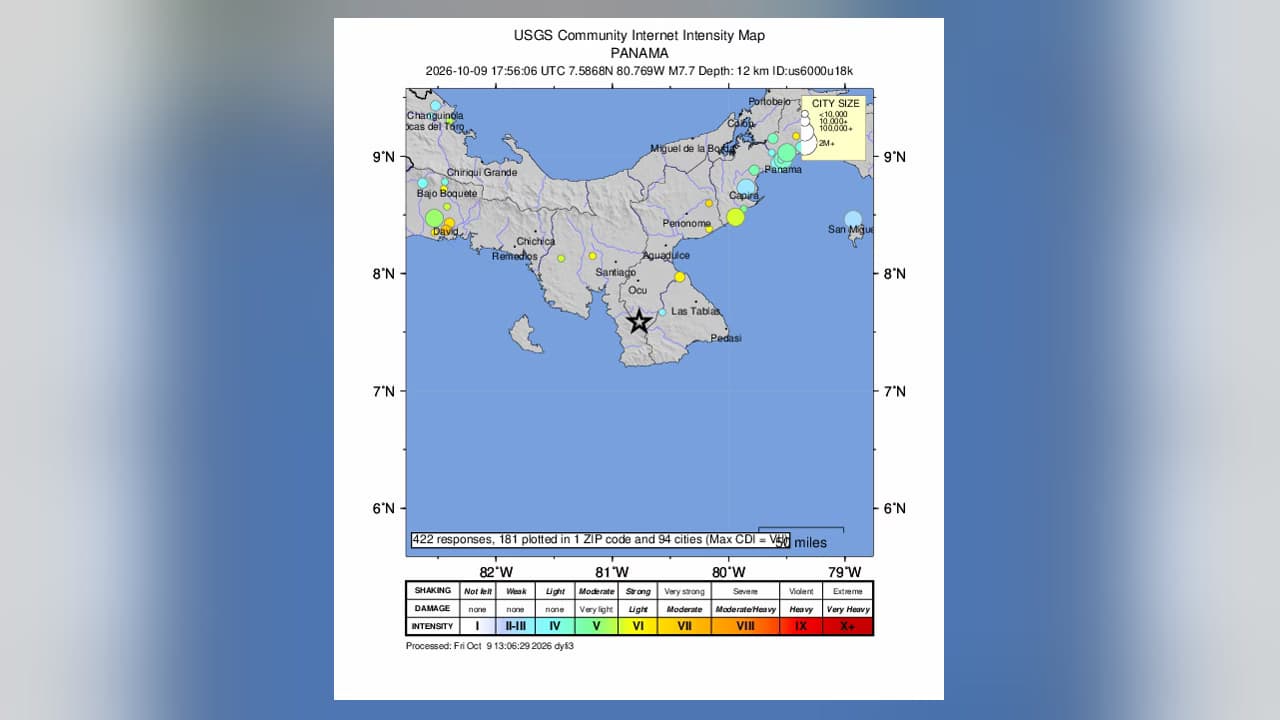The width and height of the screenshot is (1280, 720).
Task: Select the cyan circle above the Changuinola label
Action: (x=436, y=105)
